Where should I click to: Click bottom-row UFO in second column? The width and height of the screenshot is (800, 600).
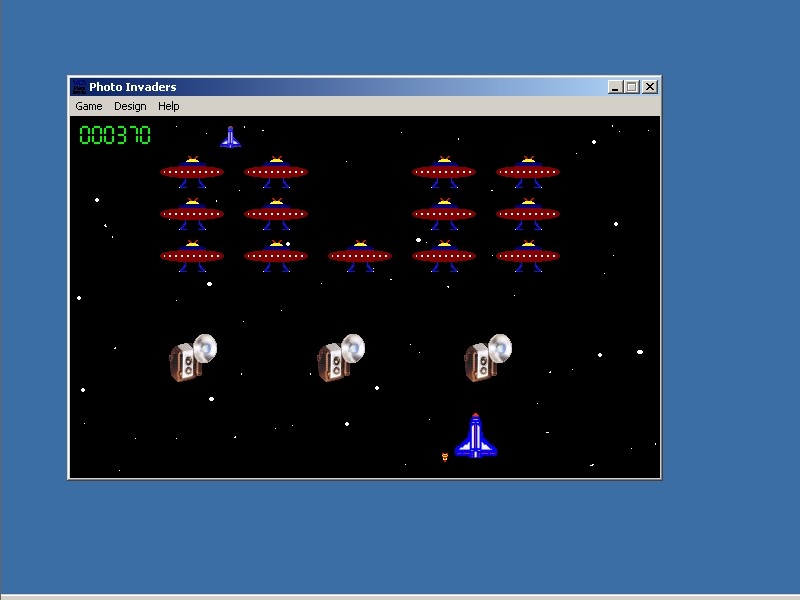(276, 256)
